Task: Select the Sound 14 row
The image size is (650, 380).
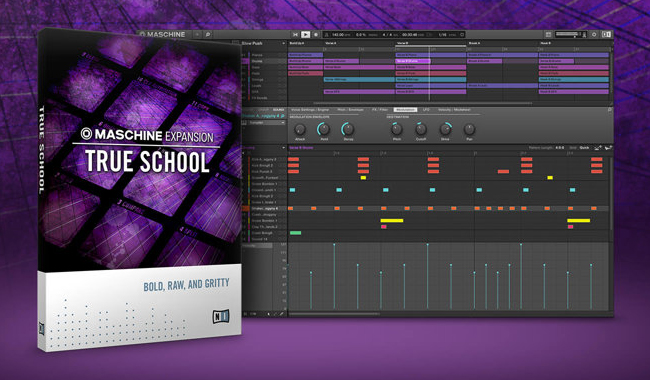Action: click(x=265, y=239)
